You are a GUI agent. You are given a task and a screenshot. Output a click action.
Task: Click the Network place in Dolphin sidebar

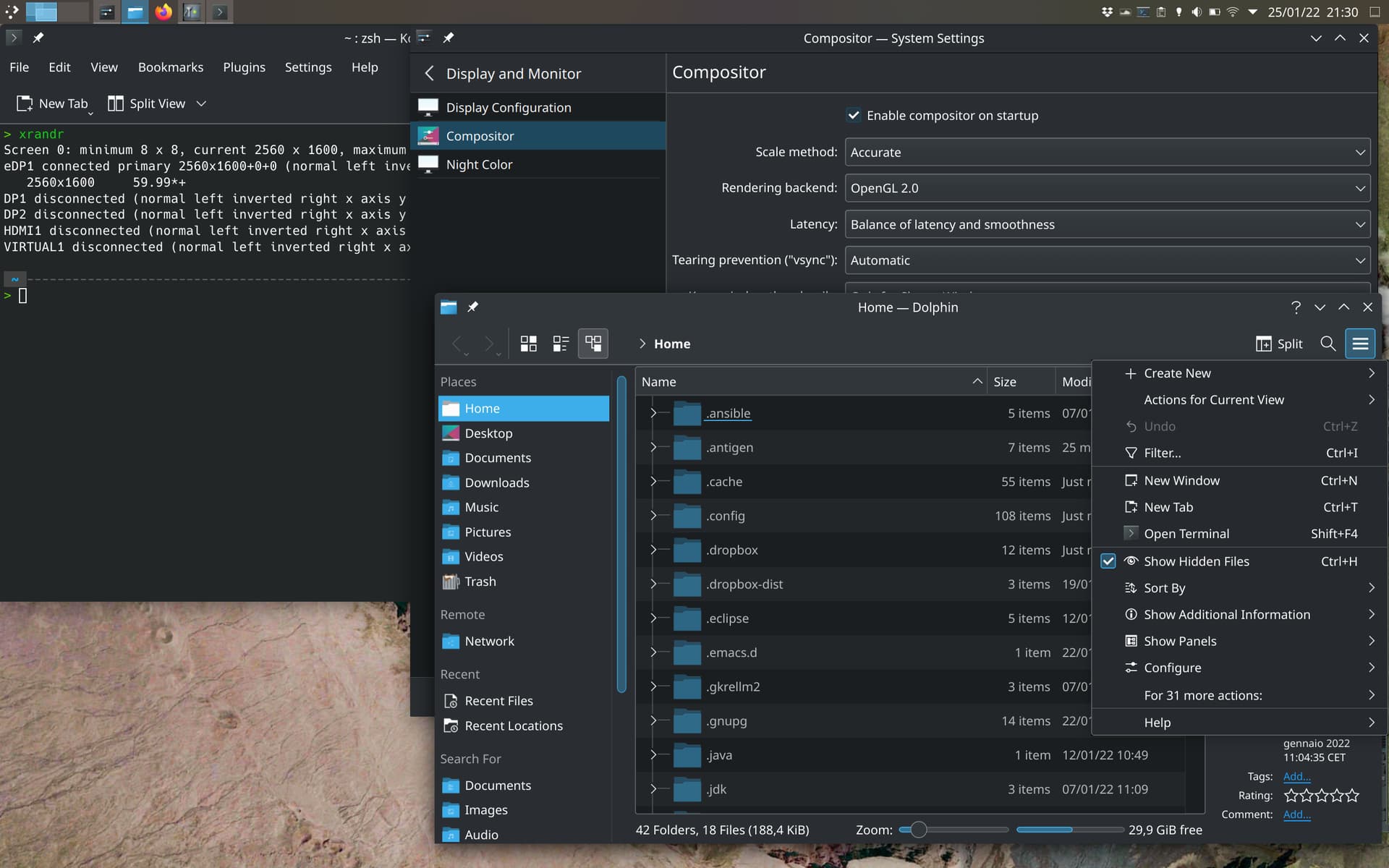tap(488, 641)
